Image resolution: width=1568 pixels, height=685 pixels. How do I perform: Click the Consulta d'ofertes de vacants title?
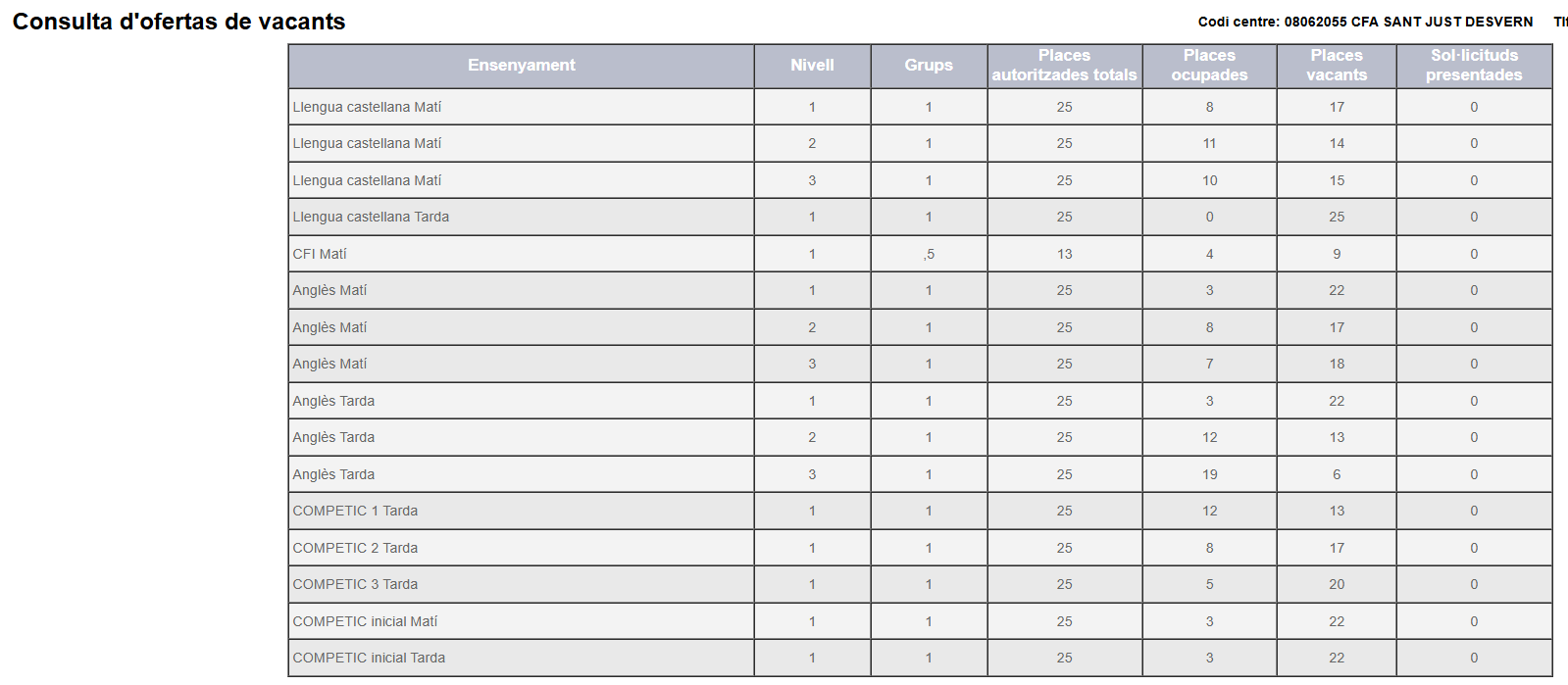click(x=178, y=22)
